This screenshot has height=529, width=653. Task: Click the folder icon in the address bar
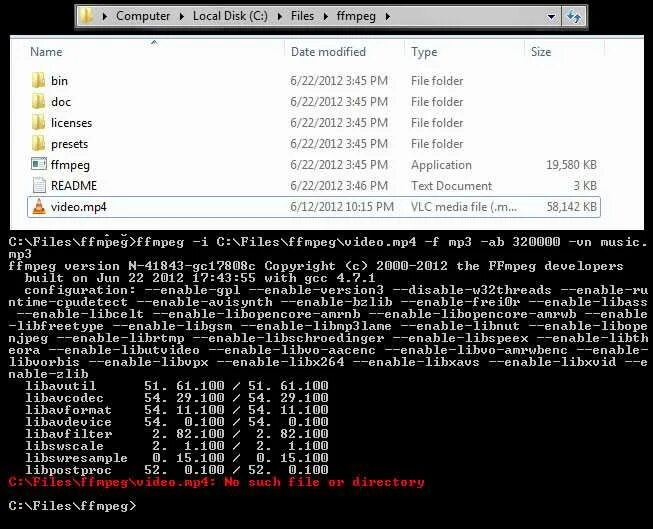(87, 16)
